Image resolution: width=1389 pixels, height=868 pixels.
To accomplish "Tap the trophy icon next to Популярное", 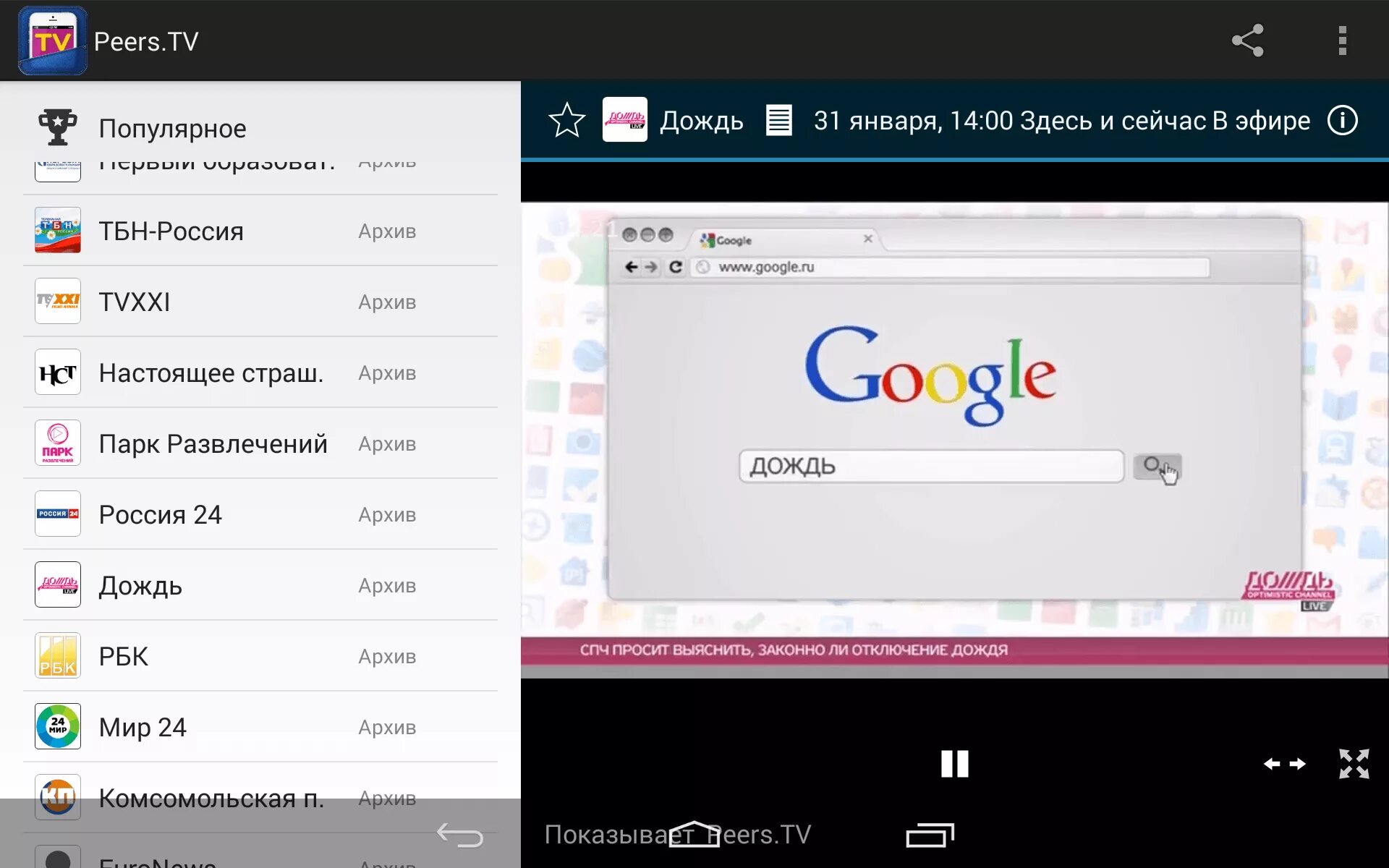I will coord(58,127).
